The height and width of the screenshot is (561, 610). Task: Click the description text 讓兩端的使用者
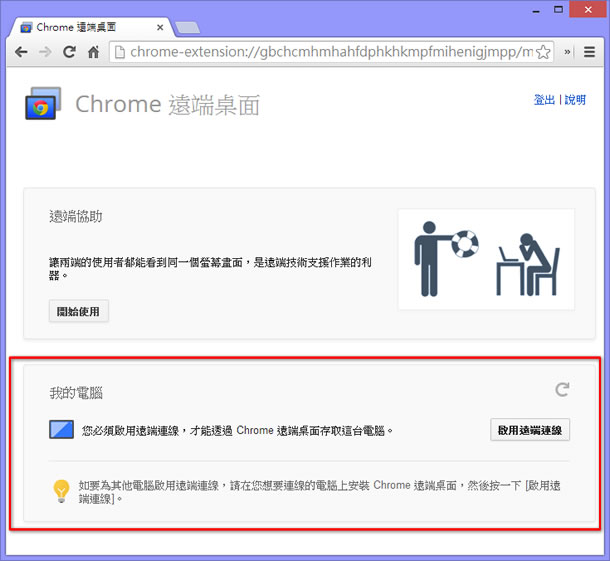[x=210, y=268]
